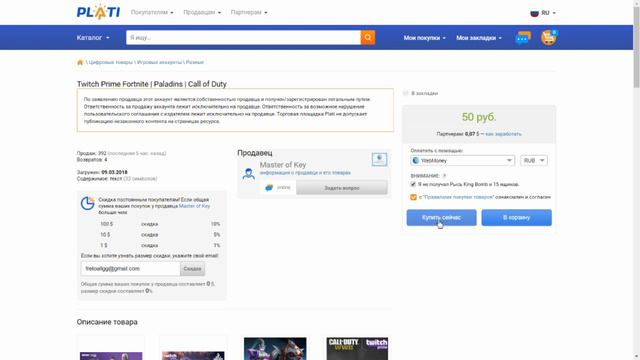
Task: Toggle the В закладки bookmark checkbox
Action: tap(405, 93)
